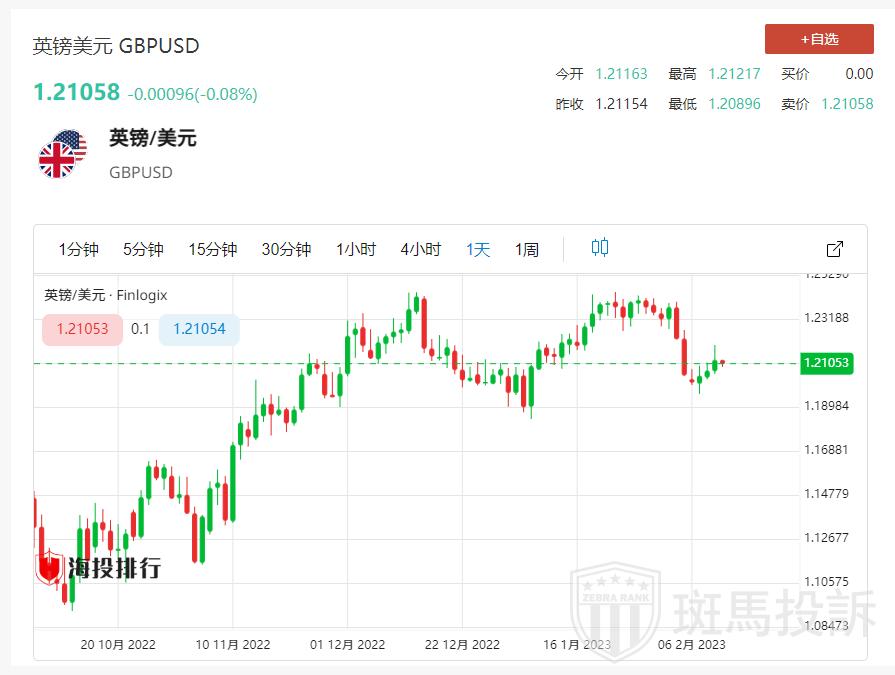Click the candlestick chart type icon
895x675 pixels.
click(x=600, y=248)
